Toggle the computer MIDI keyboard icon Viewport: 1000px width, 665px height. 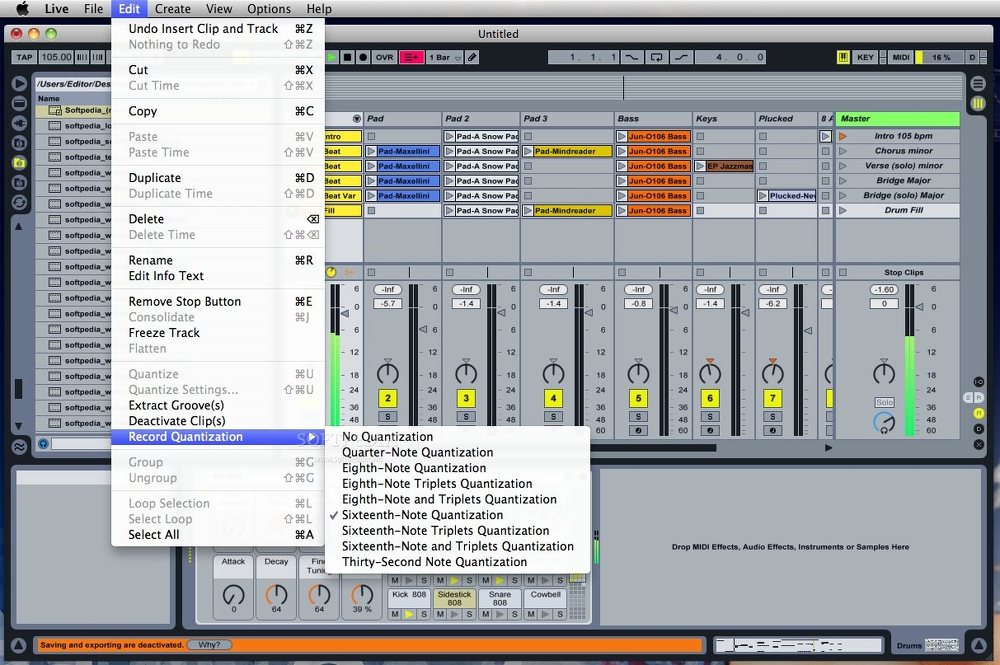pyautogui.click(x=843, y=58)
